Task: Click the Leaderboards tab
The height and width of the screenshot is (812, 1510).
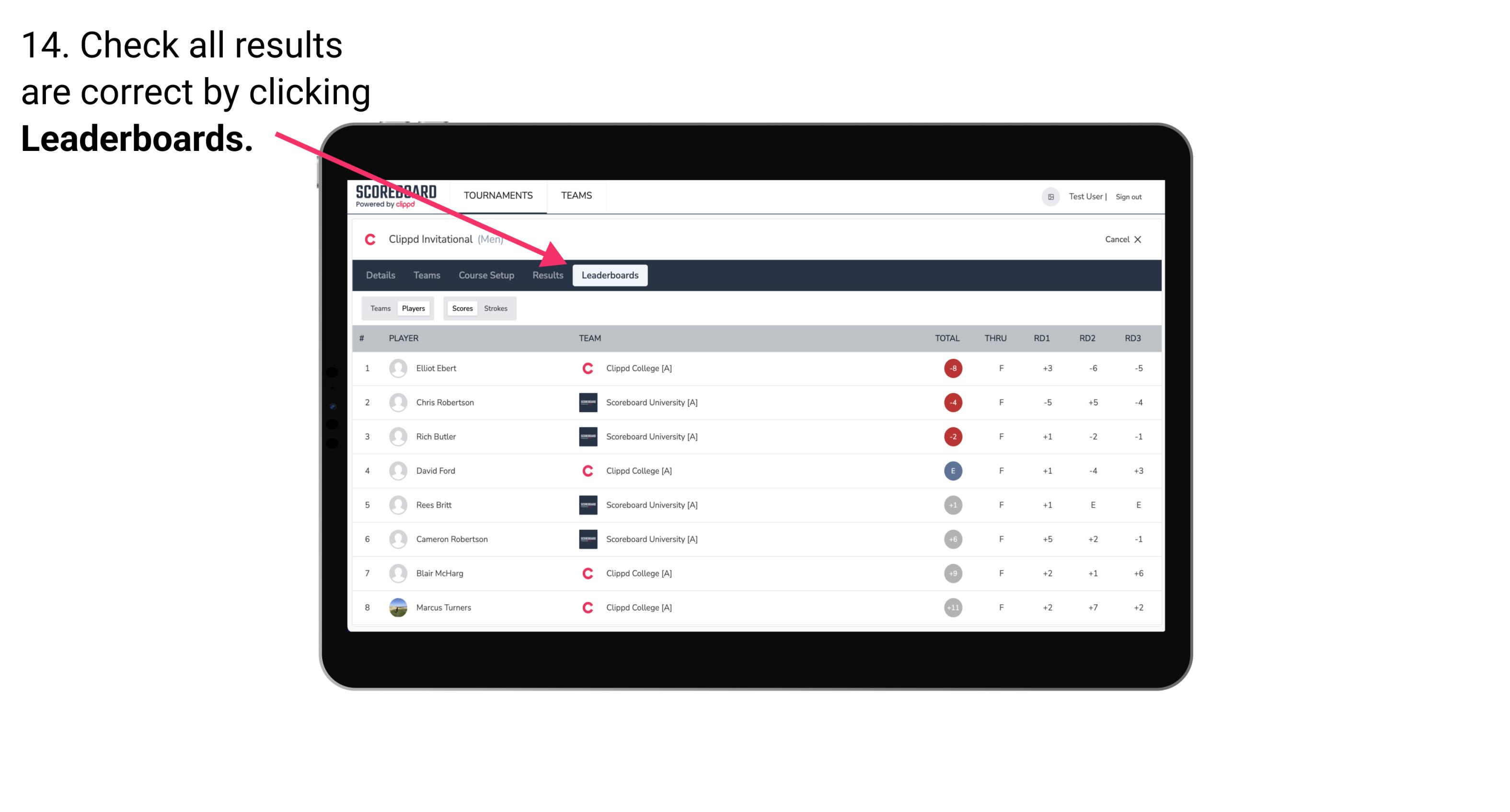Action: click(610, 276)
